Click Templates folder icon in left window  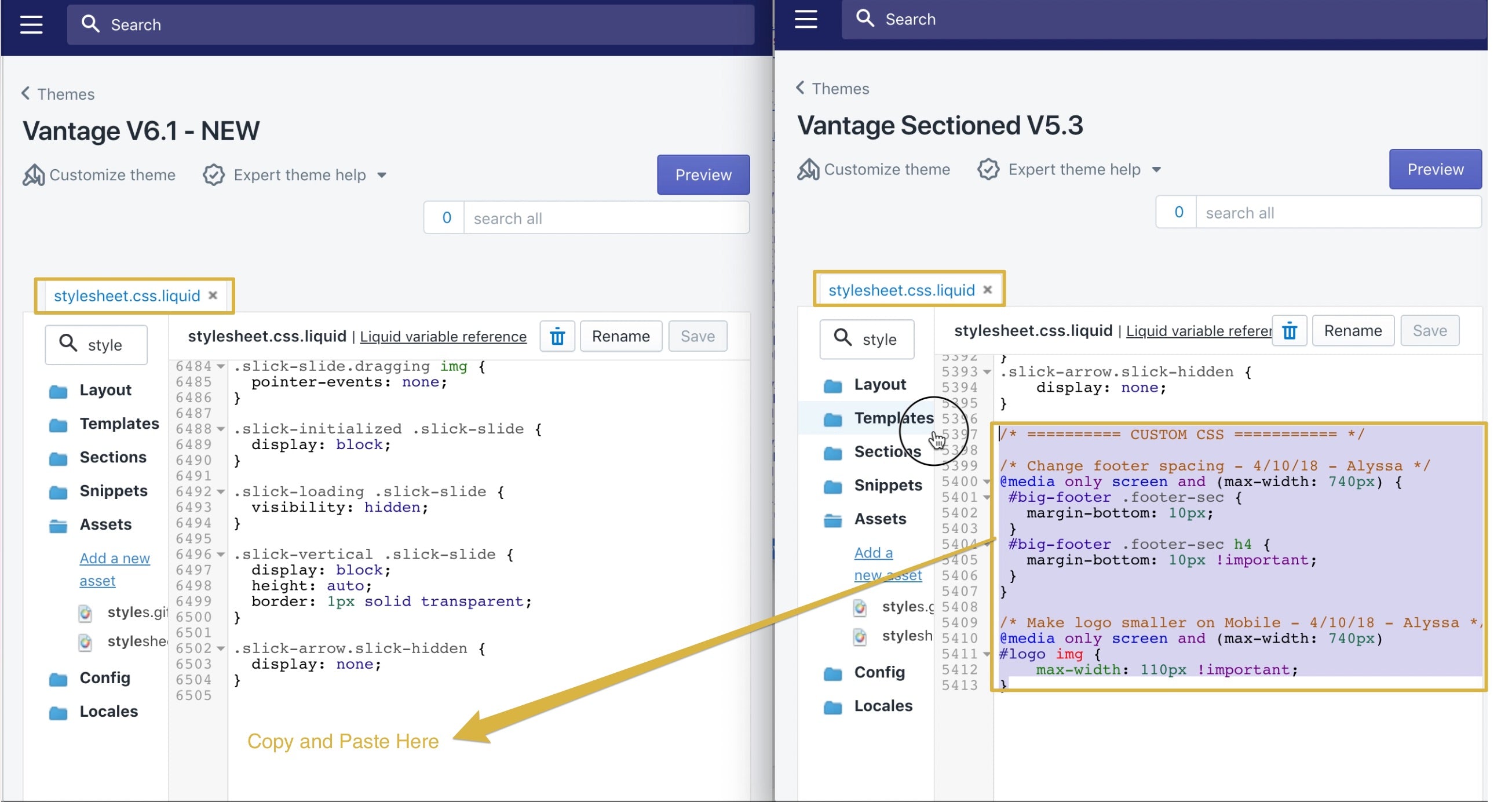[57, 425]
